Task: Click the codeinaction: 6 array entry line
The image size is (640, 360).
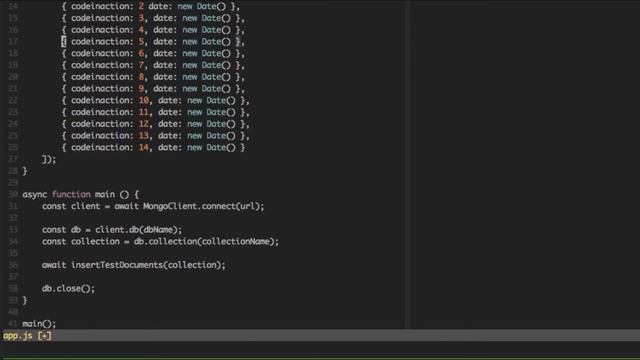Action: pyautogui.click(x=153, y=53)
